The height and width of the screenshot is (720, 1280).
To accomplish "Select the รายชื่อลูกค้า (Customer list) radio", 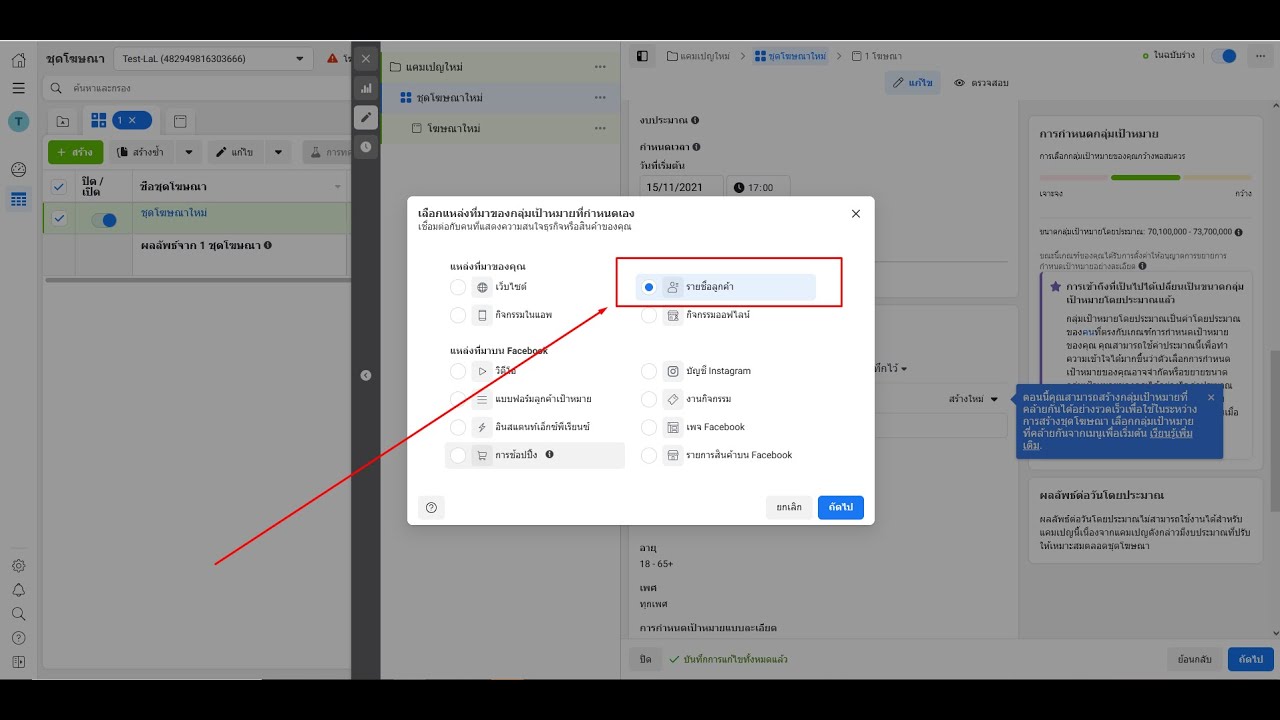I will pyautogui.click(x=649, y=287).
